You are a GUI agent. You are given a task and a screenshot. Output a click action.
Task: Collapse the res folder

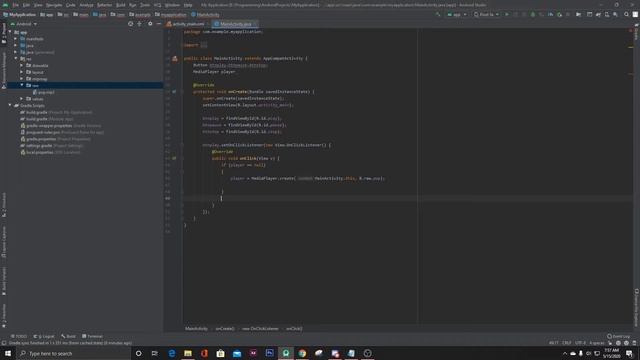click(x=16, y=59)
